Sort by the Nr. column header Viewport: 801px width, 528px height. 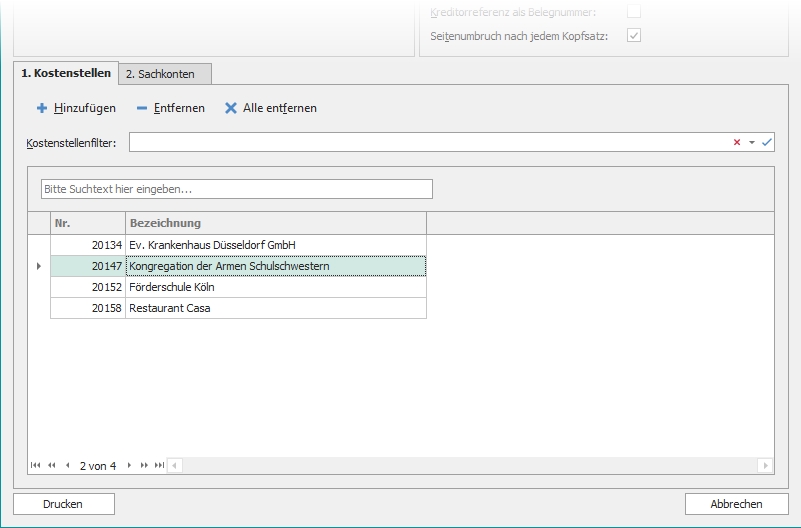[x=88, y=223]
